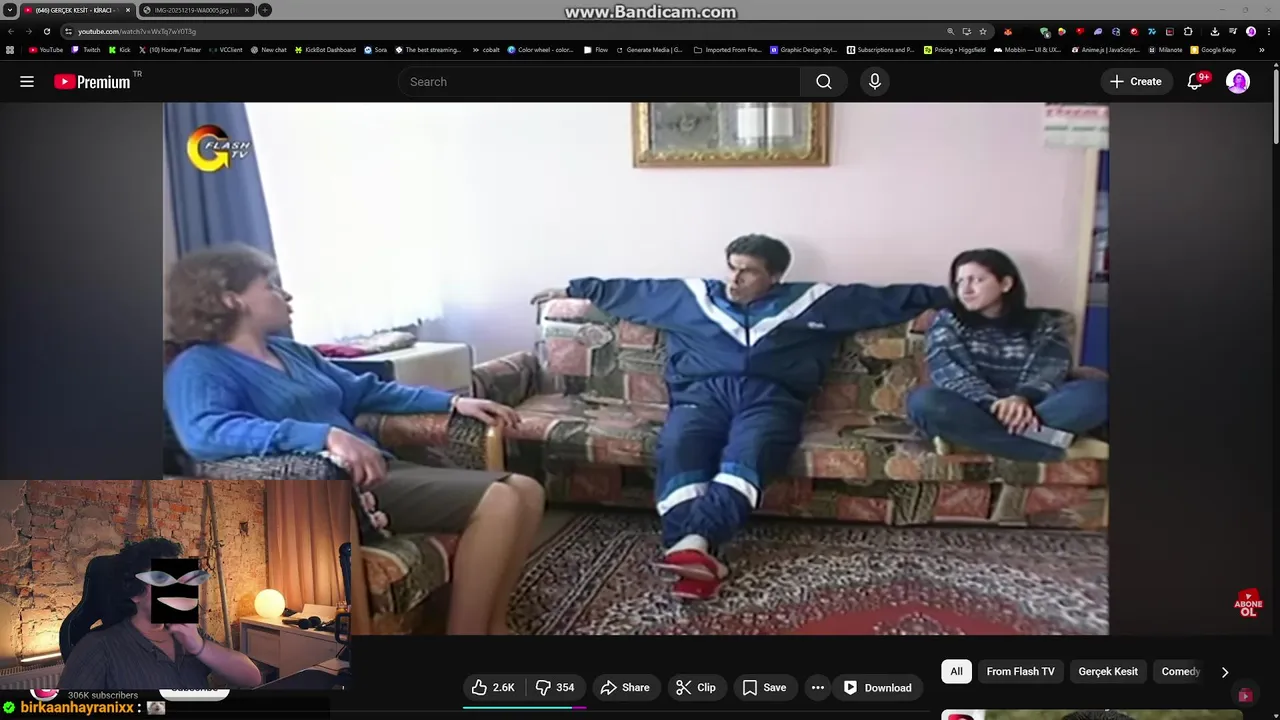The image size is (1280, 720).
Task: Switch to the GERÇEK KESİT browser tab
Action: coord(77,10)
